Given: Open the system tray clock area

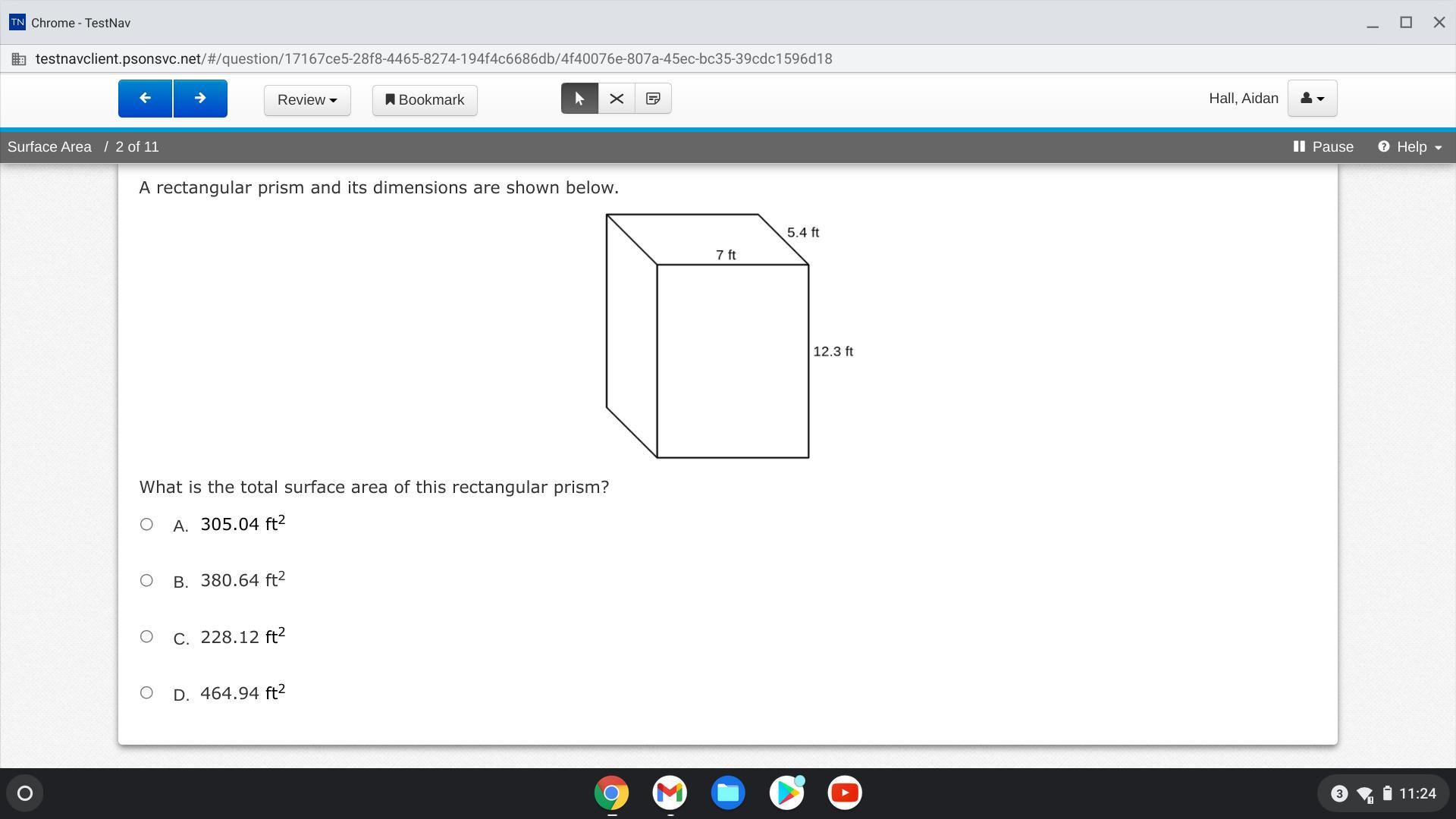Looking at the screenshot, I should coord(1417,793).
